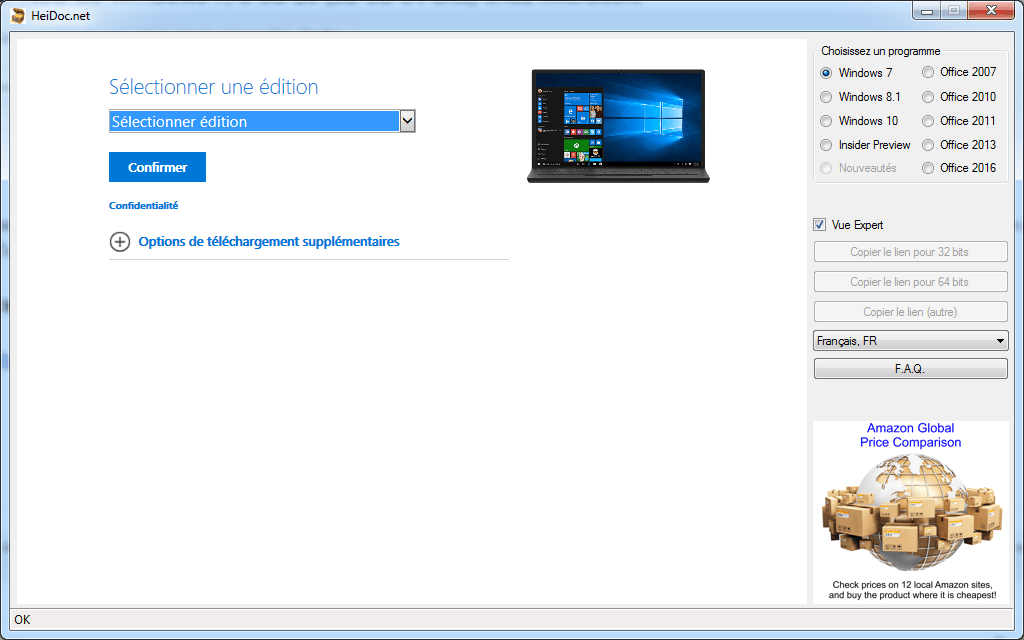Select the Office 2016 radio button
This screenshot has height=640, width=1024.
[928, 168]
